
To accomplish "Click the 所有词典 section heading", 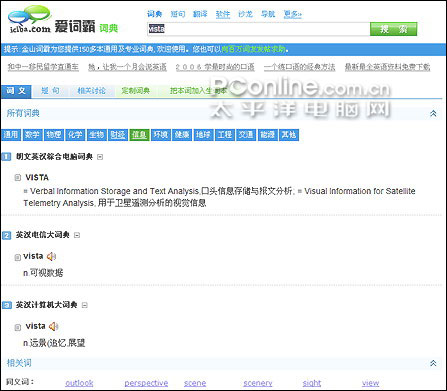I will [x=23, y=113].
